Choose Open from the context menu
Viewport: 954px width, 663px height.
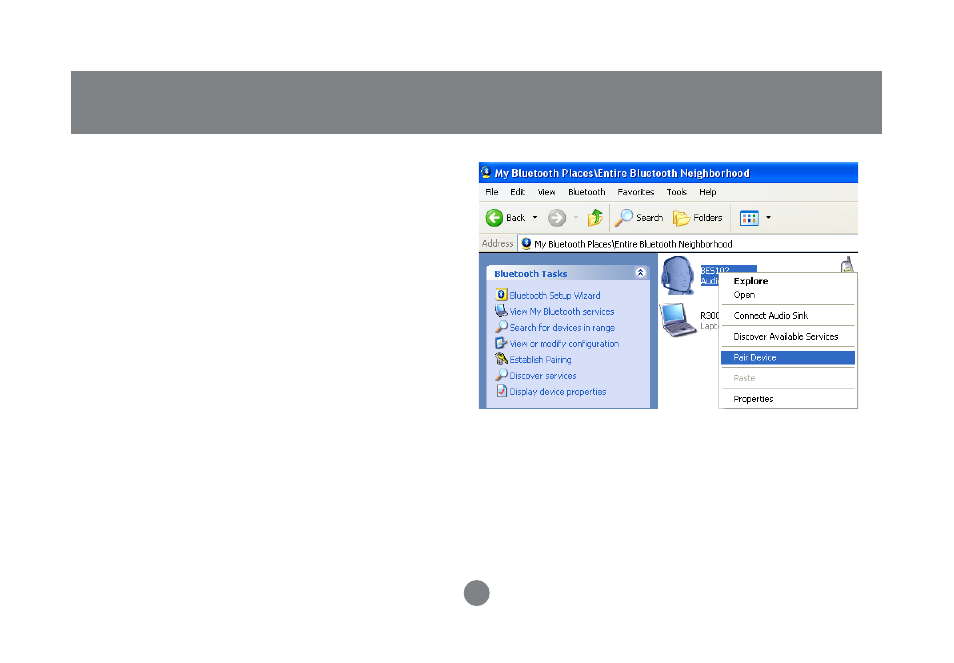pyautogui.click(x=788, y=295)
